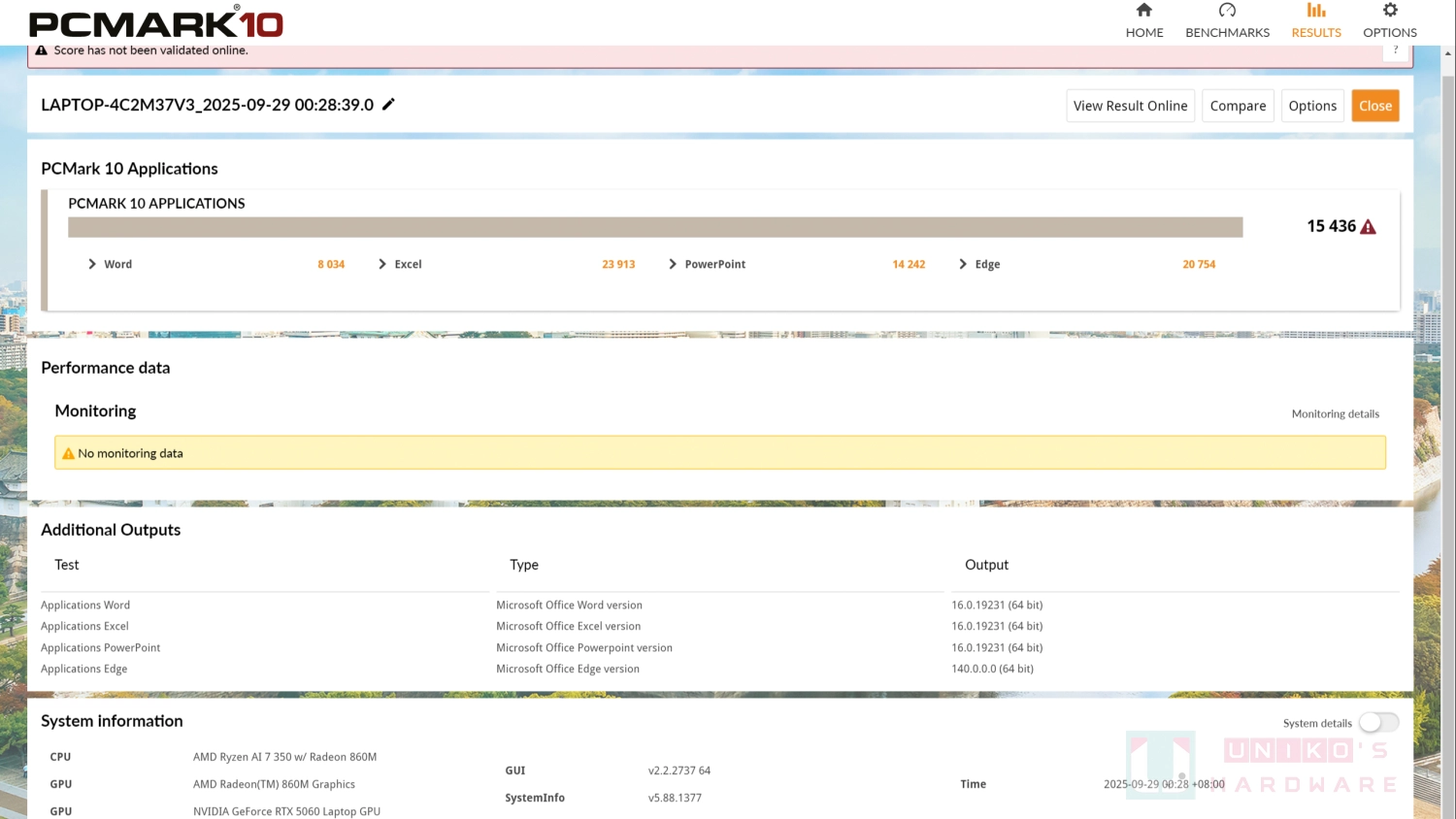The image size is (1456, 819).
Task: Click the Home icon in top navigation
Action: click(1144, 10)
